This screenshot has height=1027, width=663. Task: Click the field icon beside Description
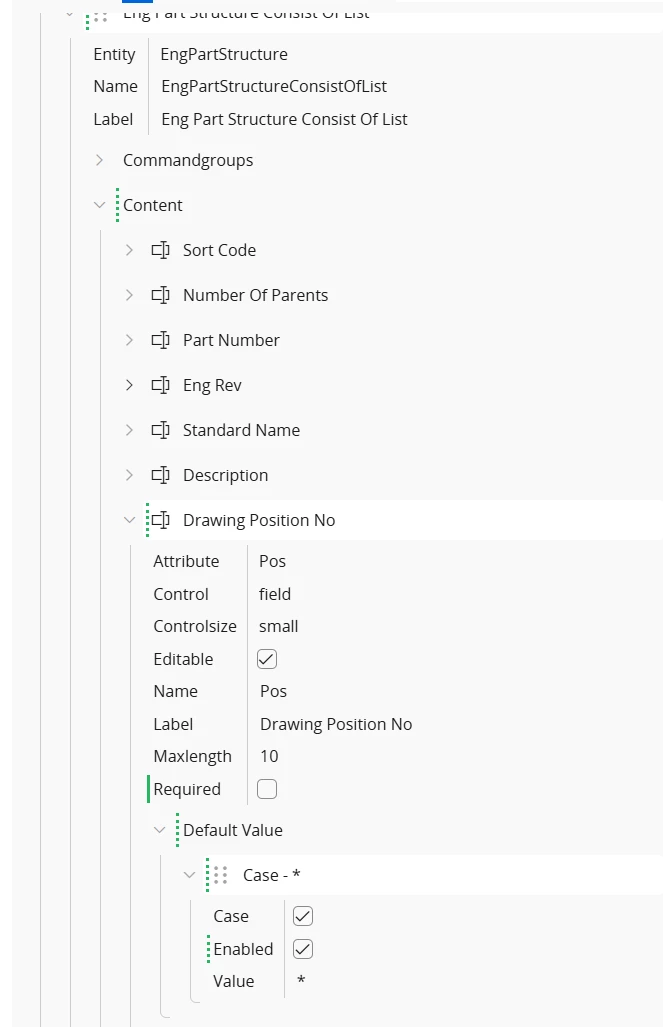click(x=161, y=475)
